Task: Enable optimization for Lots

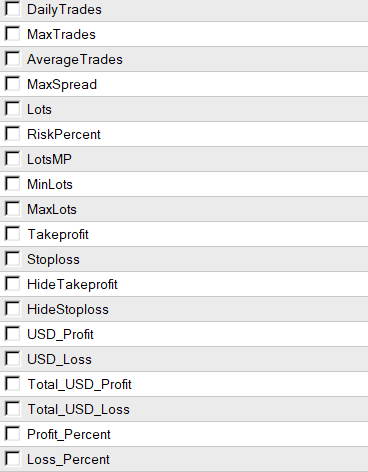Action: (x=13, y=109)
